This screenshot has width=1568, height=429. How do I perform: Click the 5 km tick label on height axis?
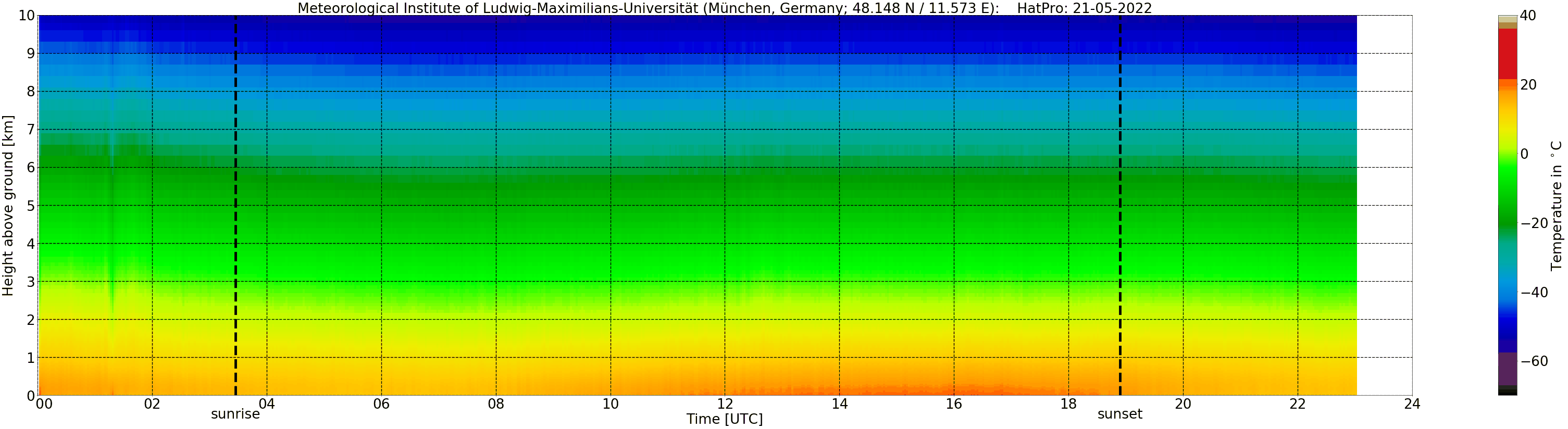pos(30,206)
